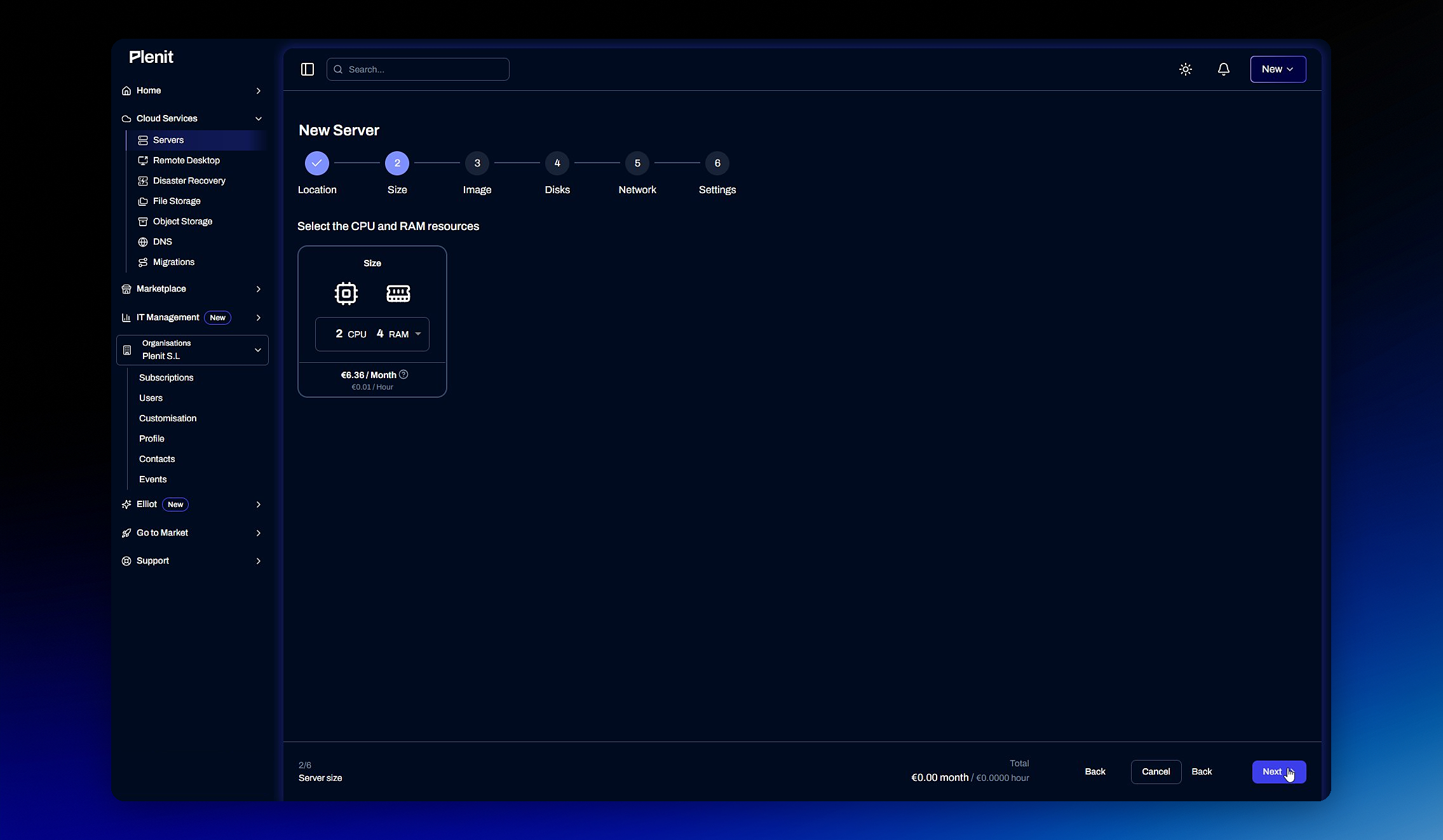Click the Marketplace store icon
Image resolution: width=1443 pixels, height=840 pixels.
[126, 289]
